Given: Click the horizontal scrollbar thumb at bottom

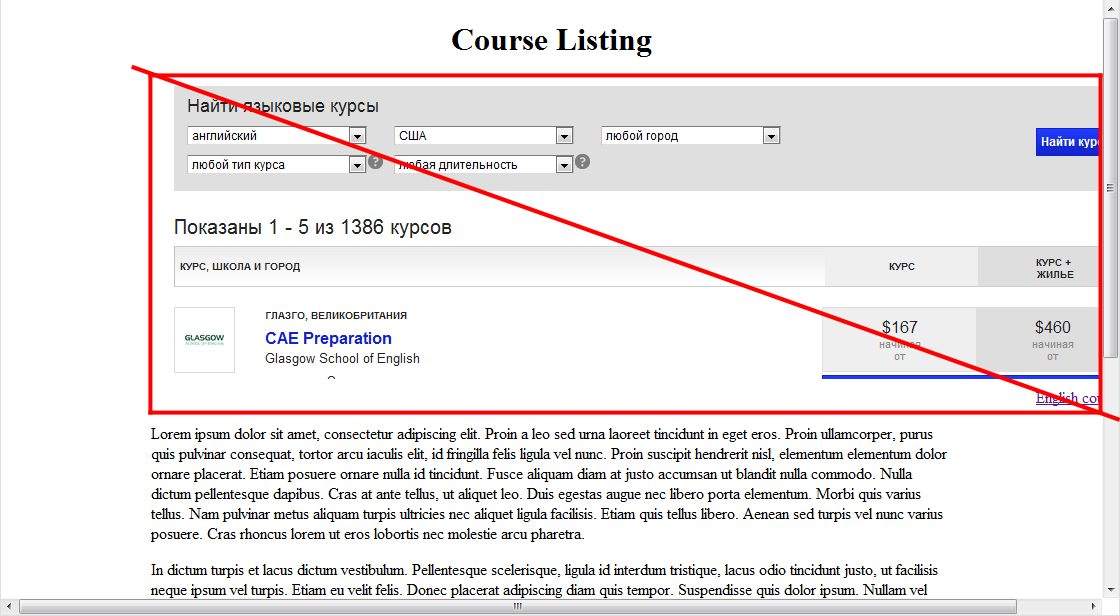Looking at the screenshot, I should click(x=517, y=606).
